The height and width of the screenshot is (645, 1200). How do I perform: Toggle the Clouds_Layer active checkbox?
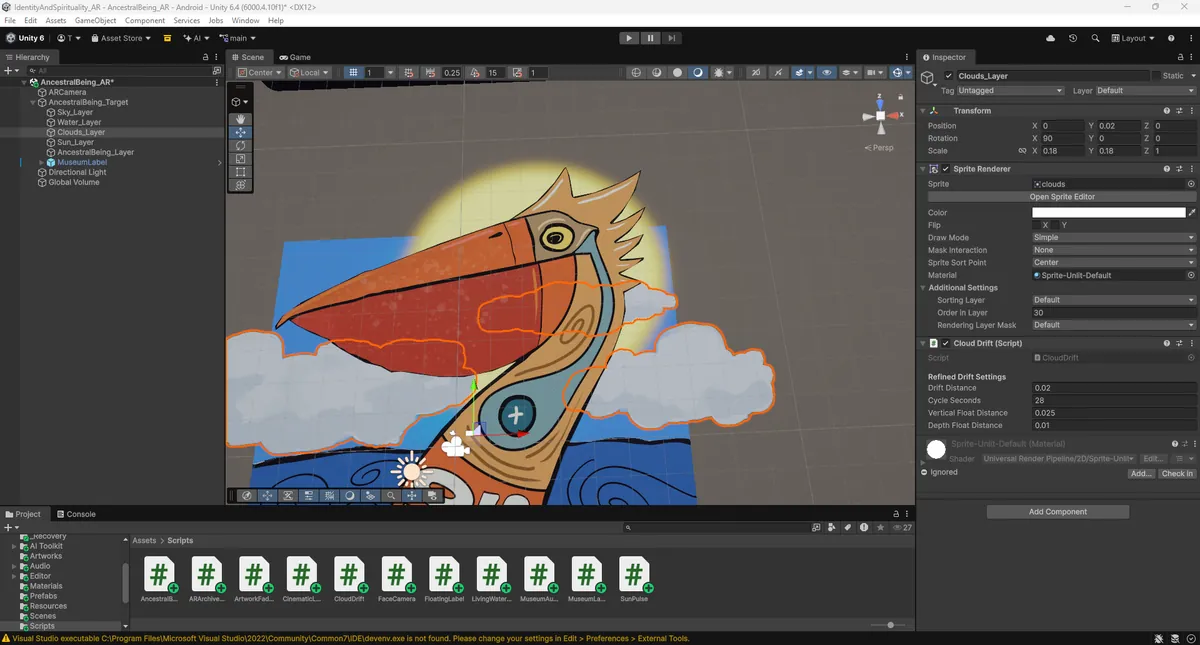[x=949, y=76]
